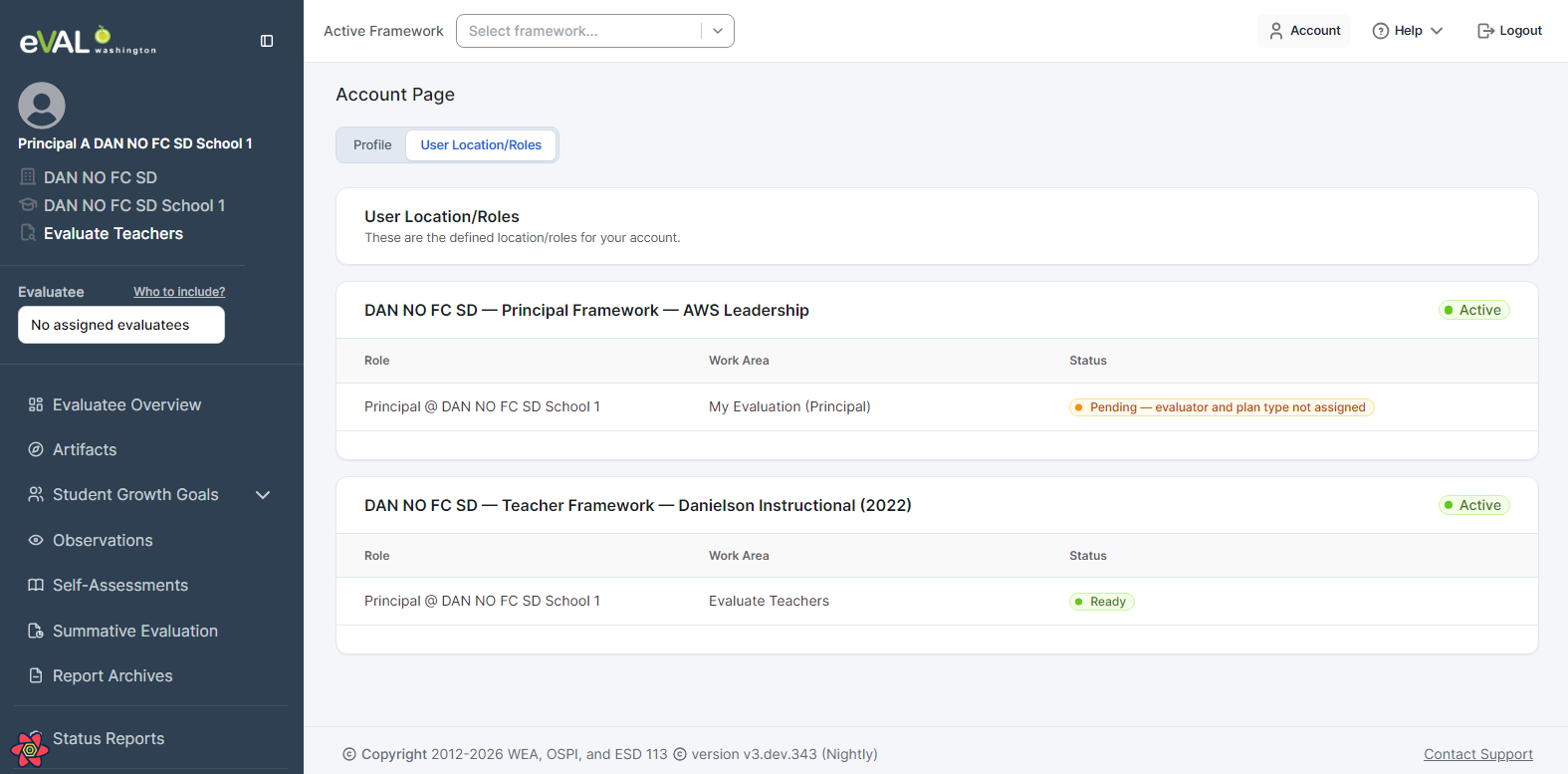Click the Account Page heading
The height and width of the screenshot is (774, 1568).
pos(395,95)
